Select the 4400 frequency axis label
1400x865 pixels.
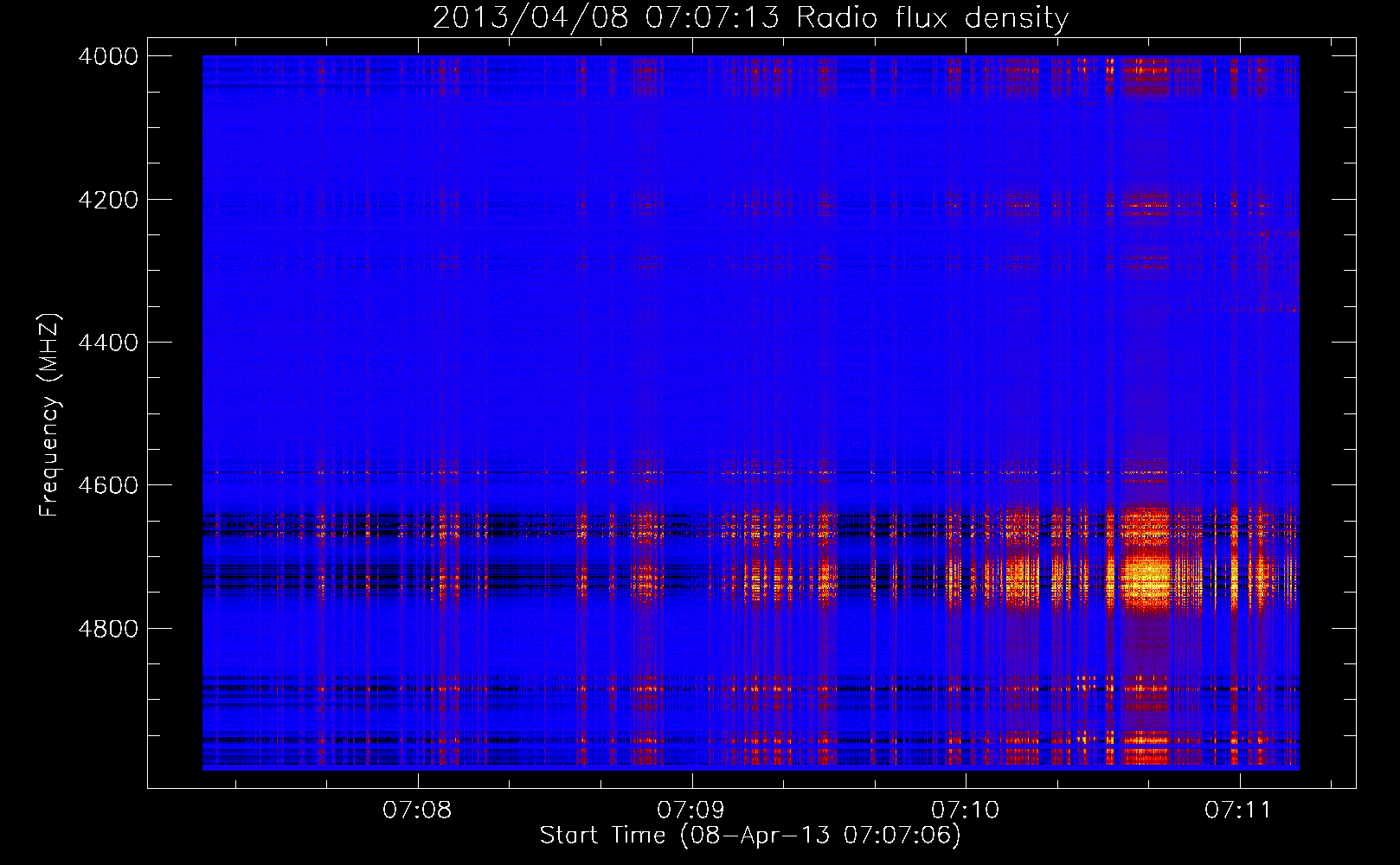[108, 343]
